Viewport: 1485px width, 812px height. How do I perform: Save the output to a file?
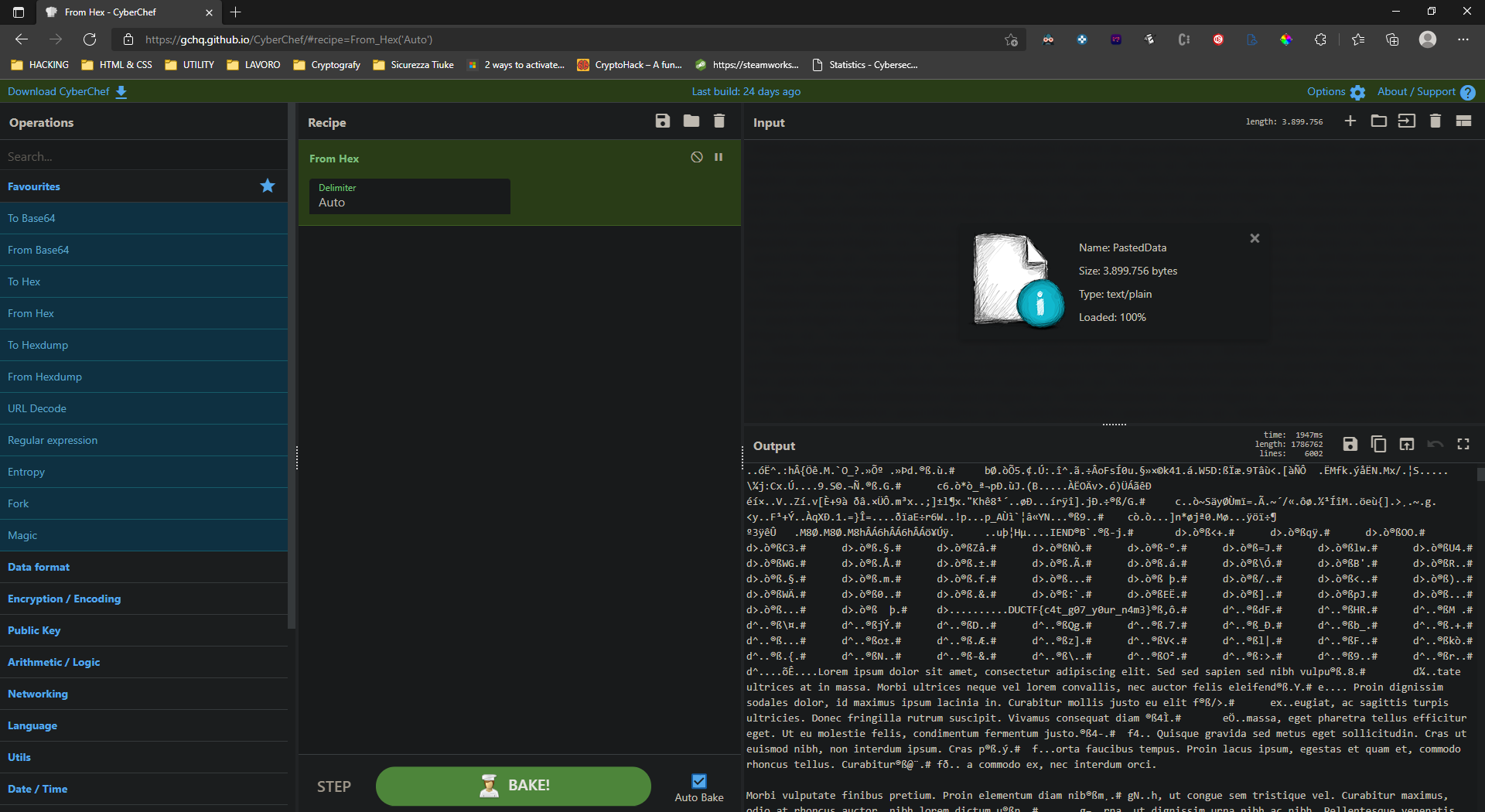pyautogui.click(x=1350, y=444)
